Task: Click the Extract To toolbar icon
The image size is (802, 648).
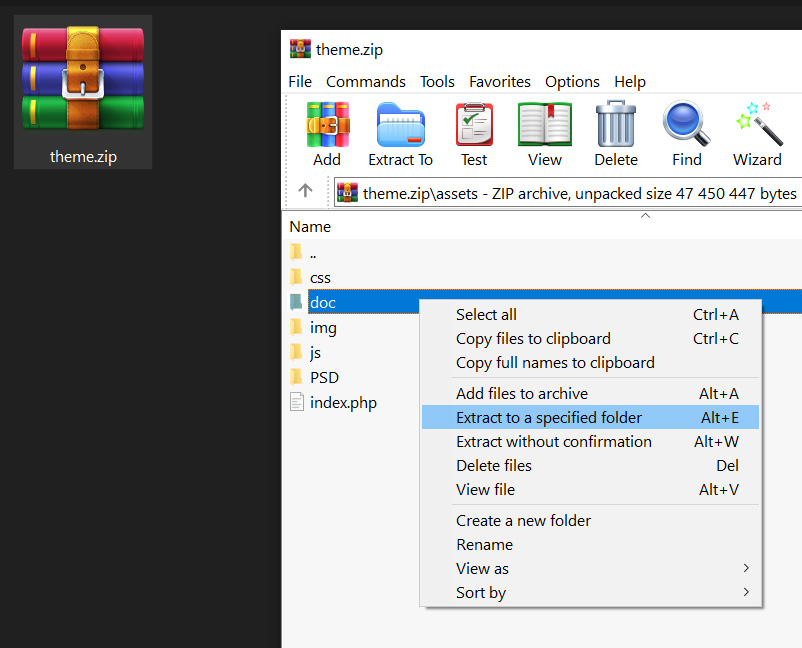Action: point(400,125)
